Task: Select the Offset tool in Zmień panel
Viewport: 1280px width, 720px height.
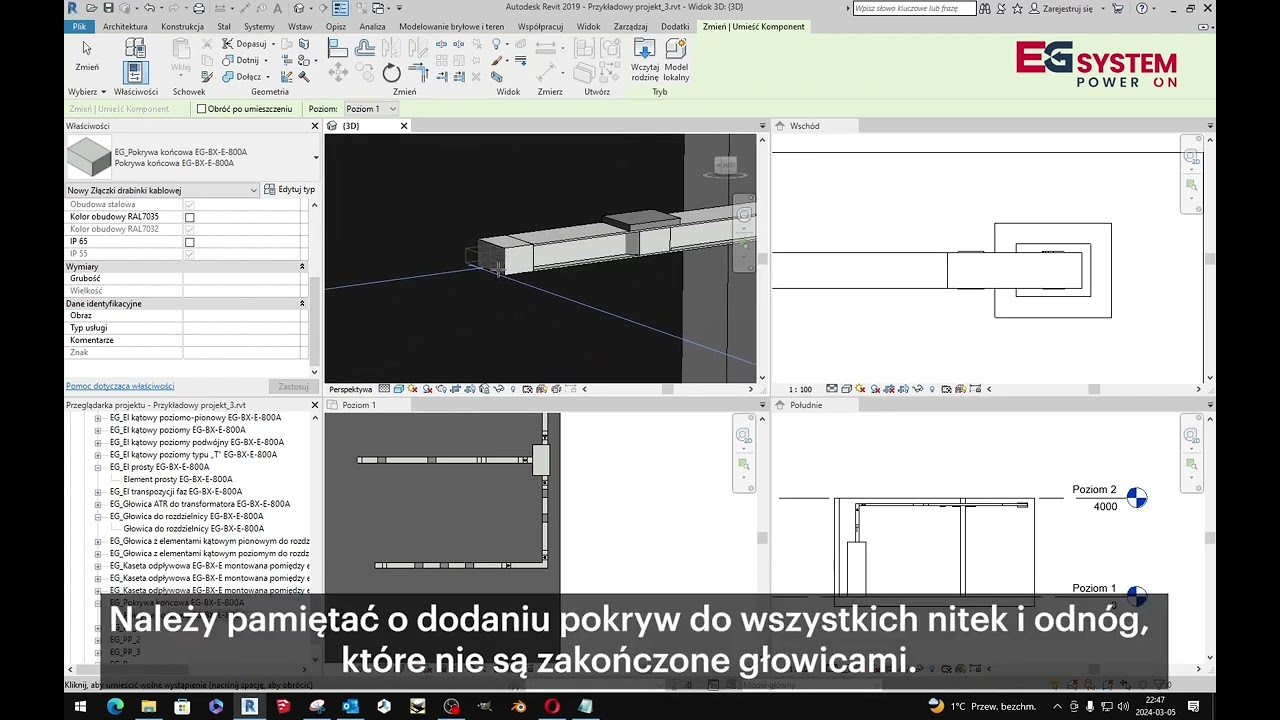Action: 364,48
